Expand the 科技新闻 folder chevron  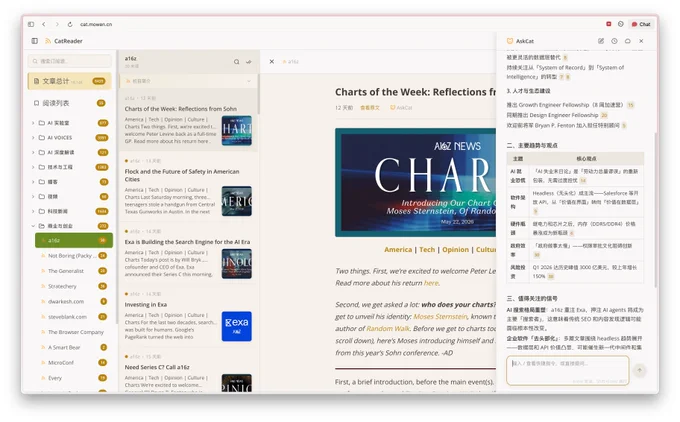[33, 212]
